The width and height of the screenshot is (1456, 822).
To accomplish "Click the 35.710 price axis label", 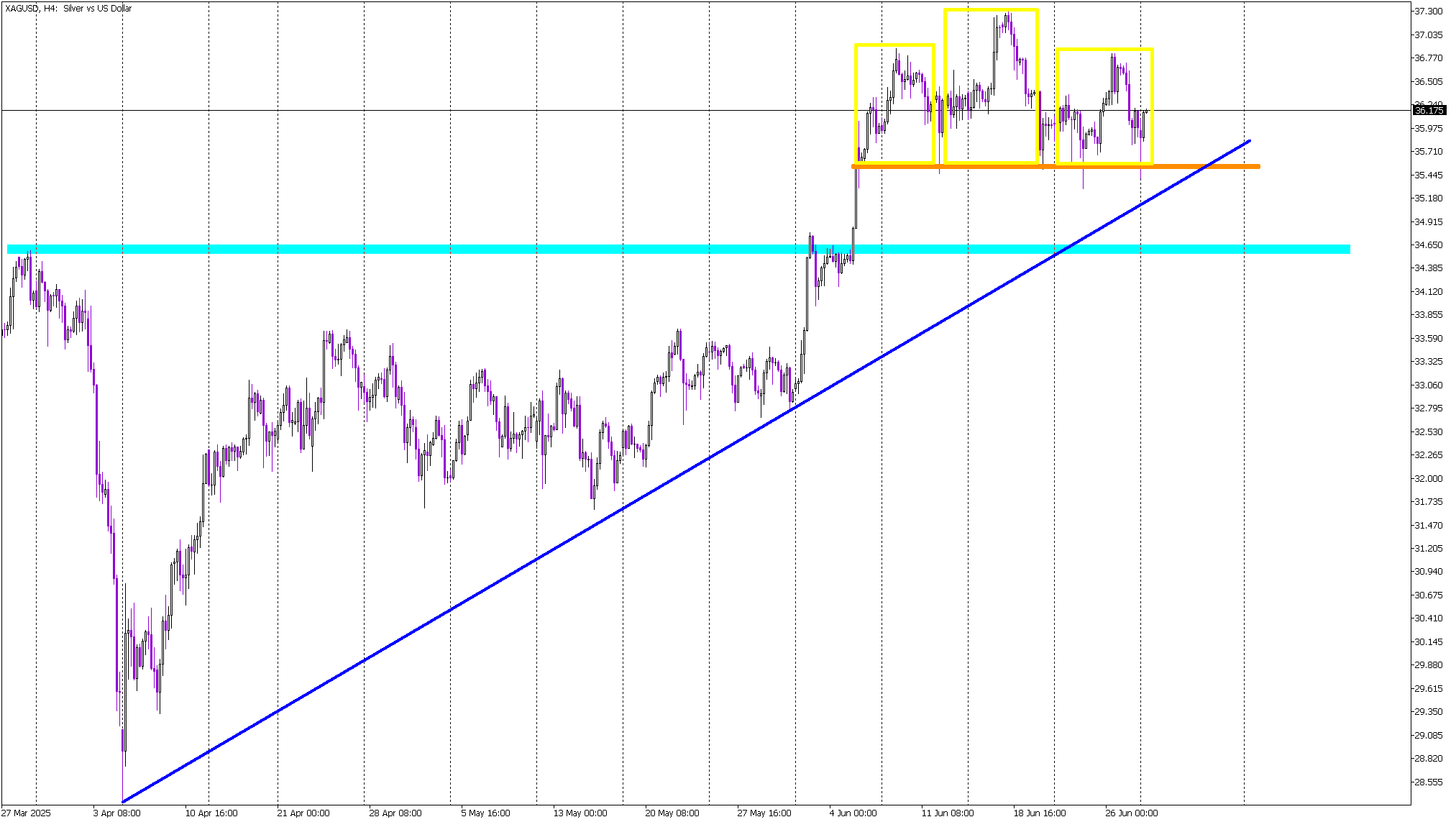I will click(x=1428, y=152).
